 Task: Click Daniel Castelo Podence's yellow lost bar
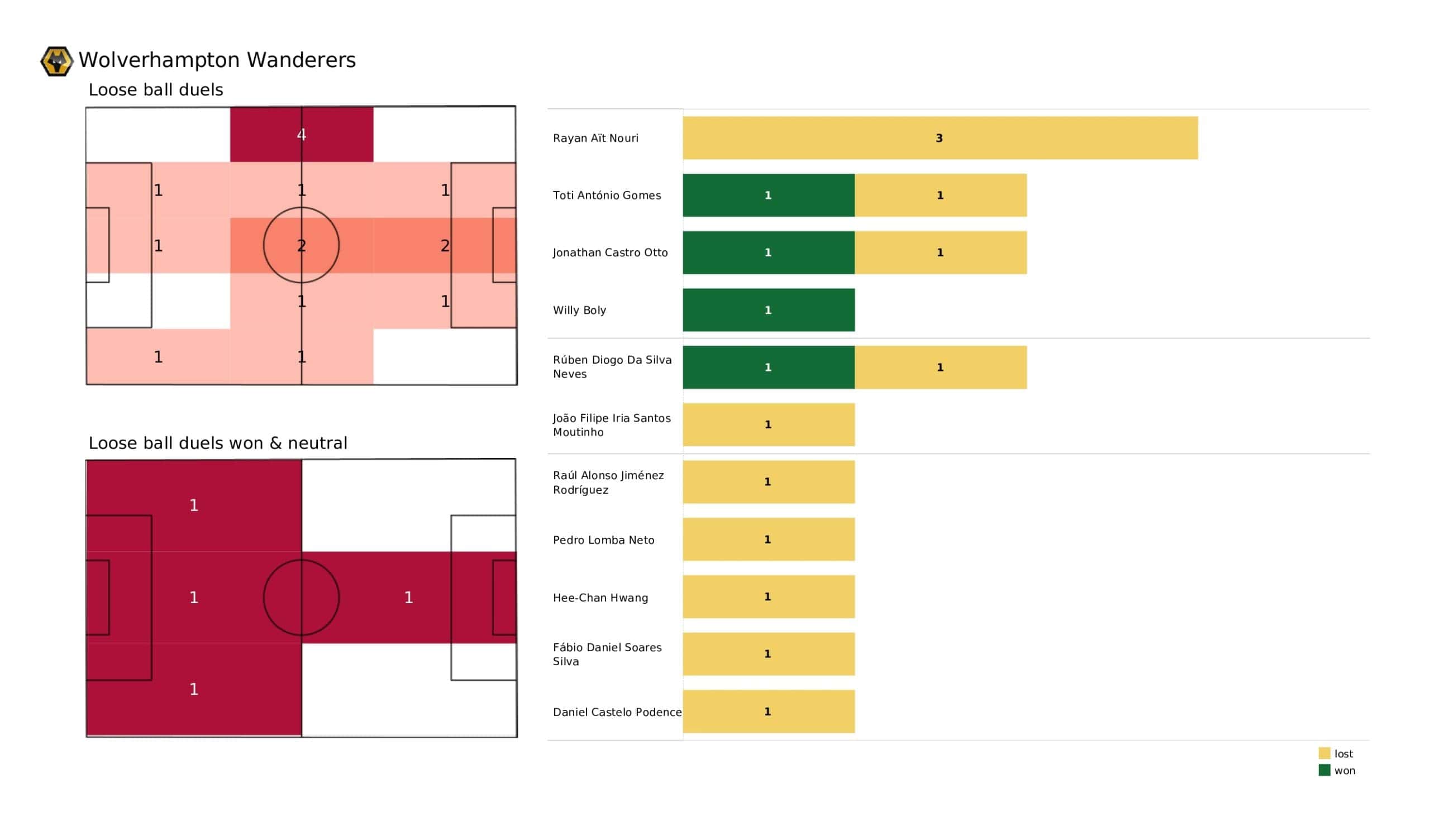click(x=768, y=711)
